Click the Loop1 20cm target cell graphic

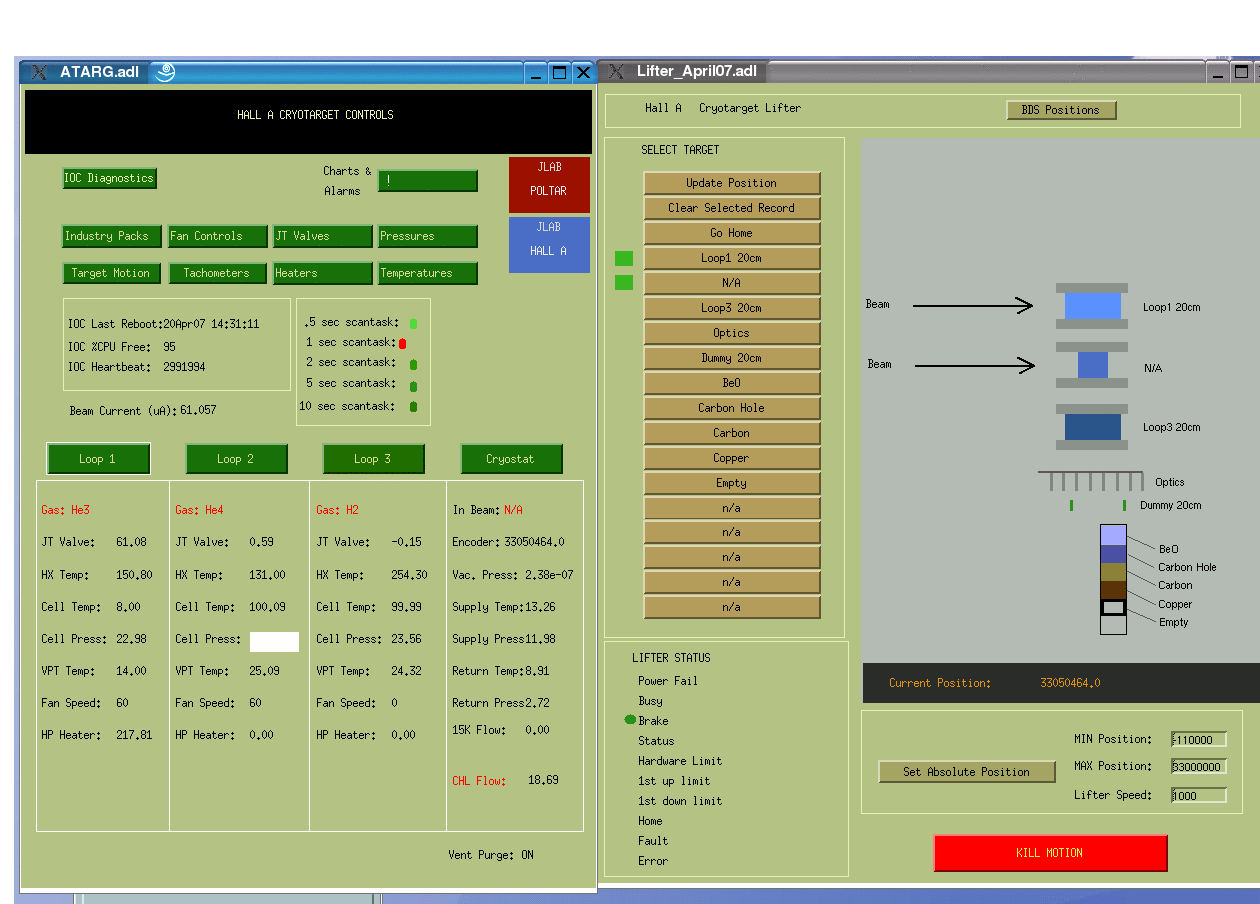(1092, 306)
